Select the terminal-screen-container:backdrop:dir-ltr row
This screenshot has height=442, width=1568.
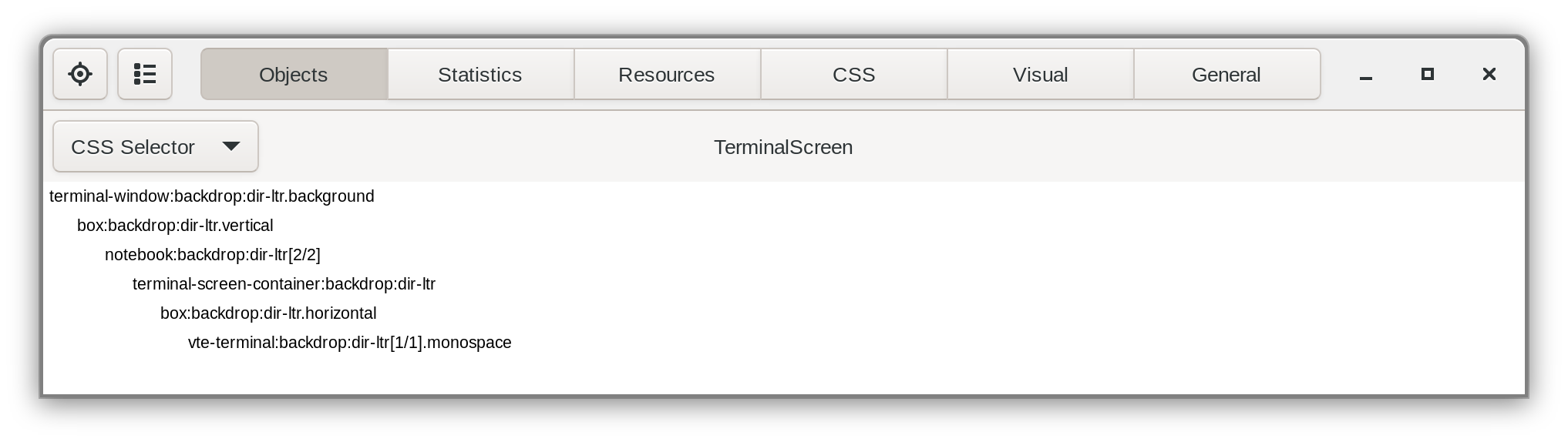[x=284, y=284]
